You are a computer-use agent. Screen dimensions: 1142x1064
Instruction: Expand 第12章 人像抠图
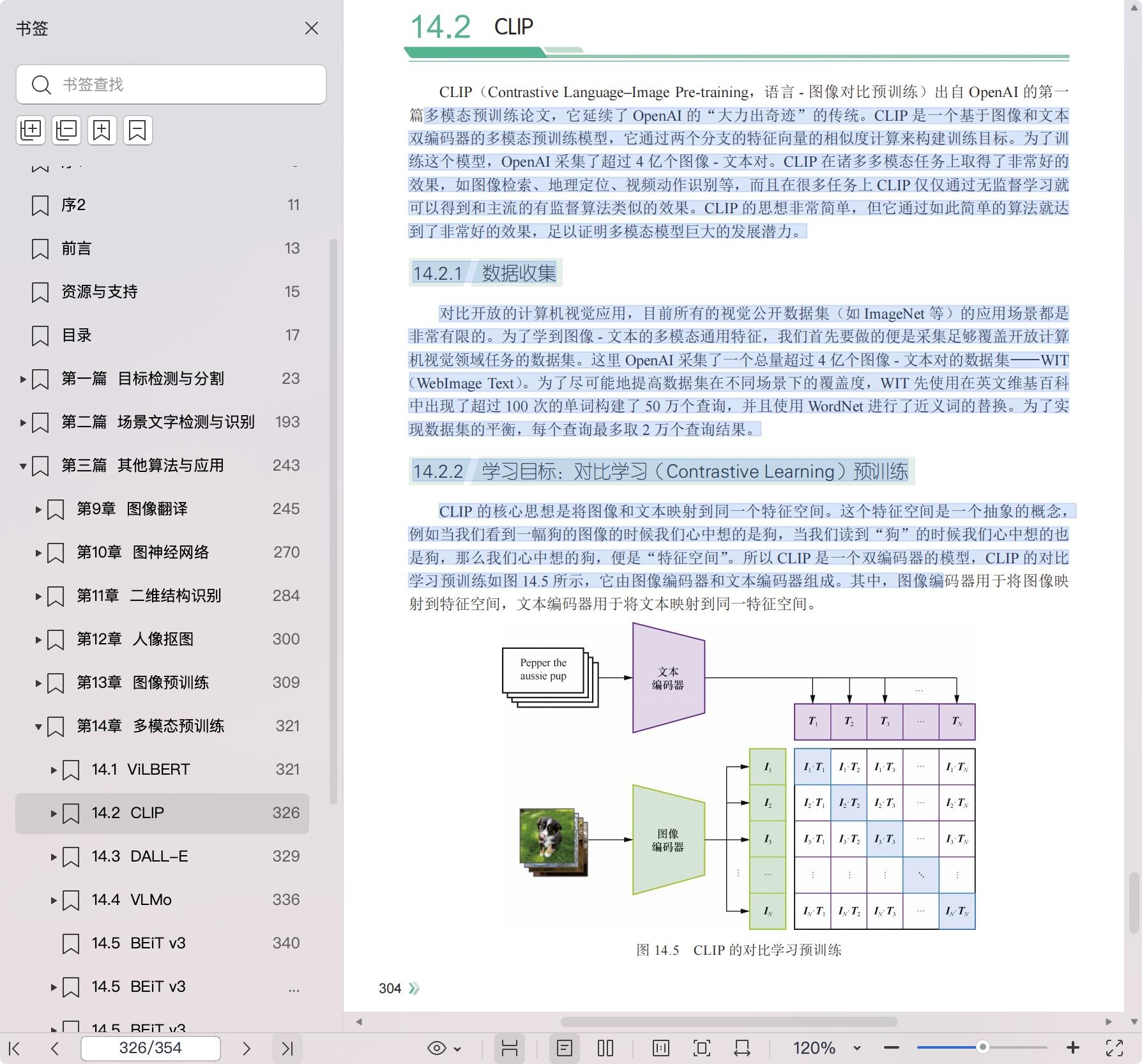[38, 640]
